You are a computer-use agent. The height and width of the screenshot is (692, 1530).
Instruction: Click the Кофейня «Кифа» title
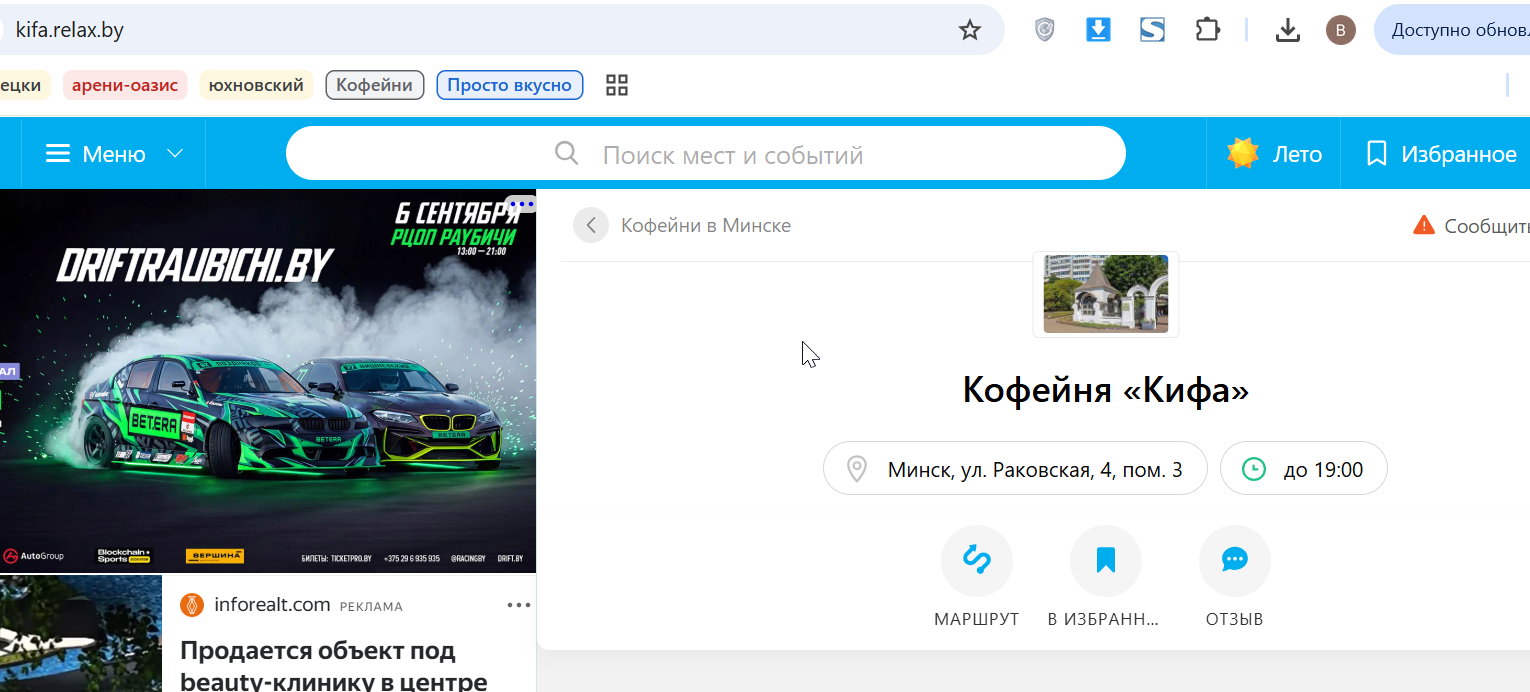click(1106, 390)
